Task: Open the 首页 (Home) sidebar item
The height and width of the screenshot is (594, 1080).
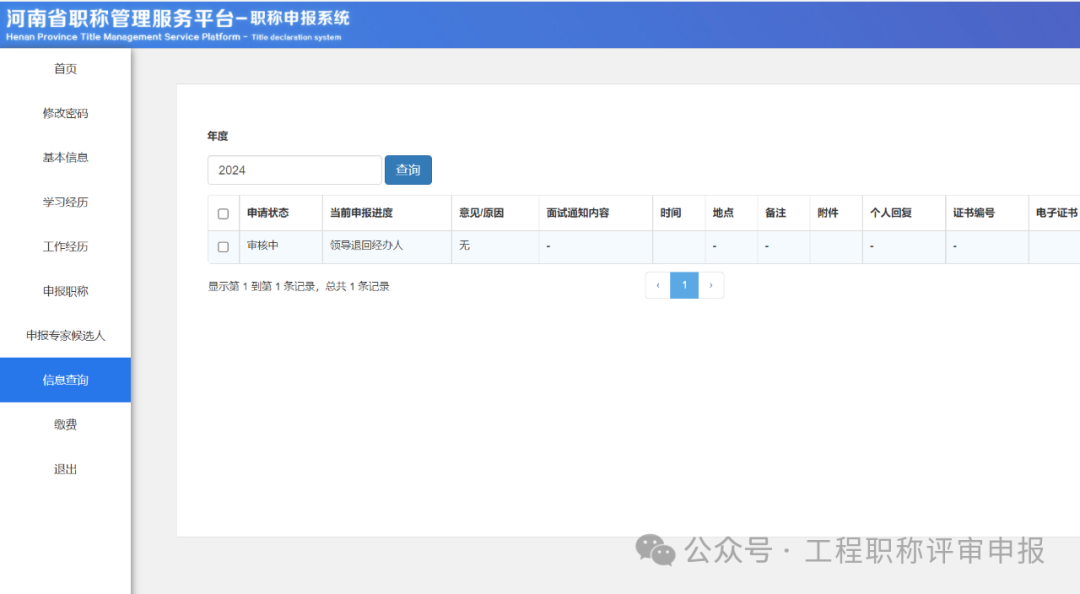Action: click(66, 68)
